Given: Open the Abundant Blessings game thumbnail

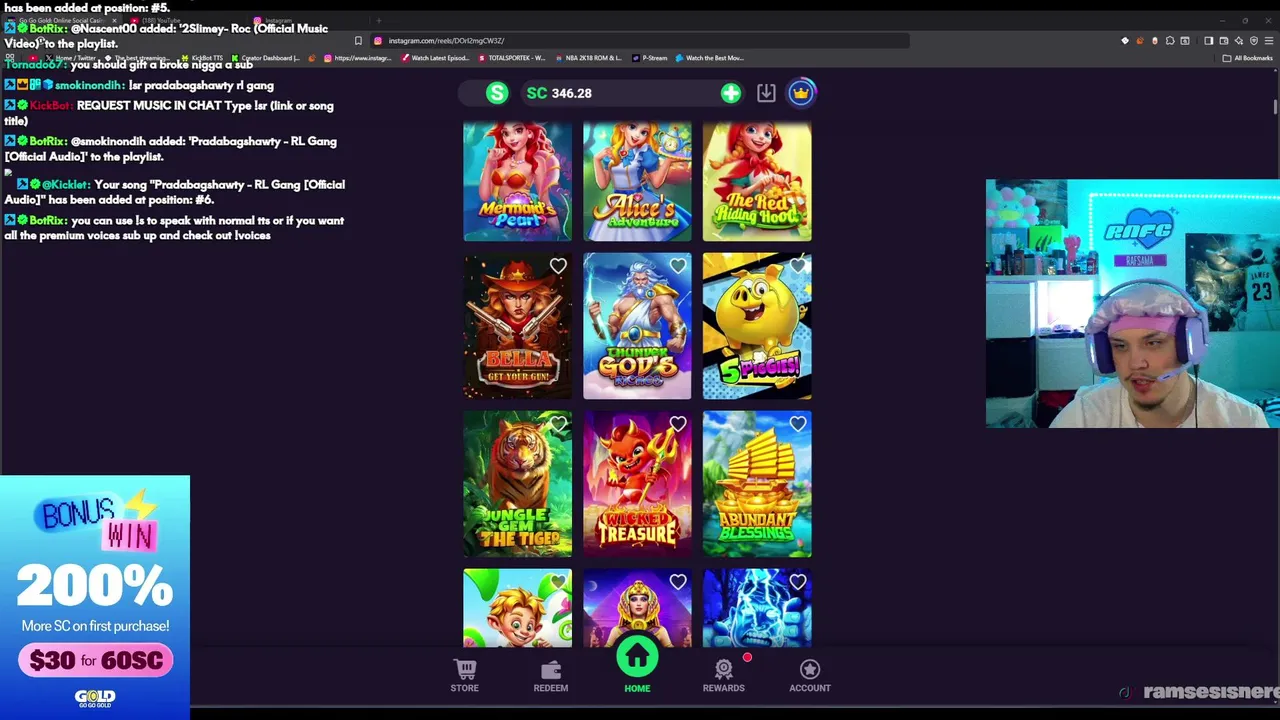Looking at the screenshot, I should pos(757,484).
